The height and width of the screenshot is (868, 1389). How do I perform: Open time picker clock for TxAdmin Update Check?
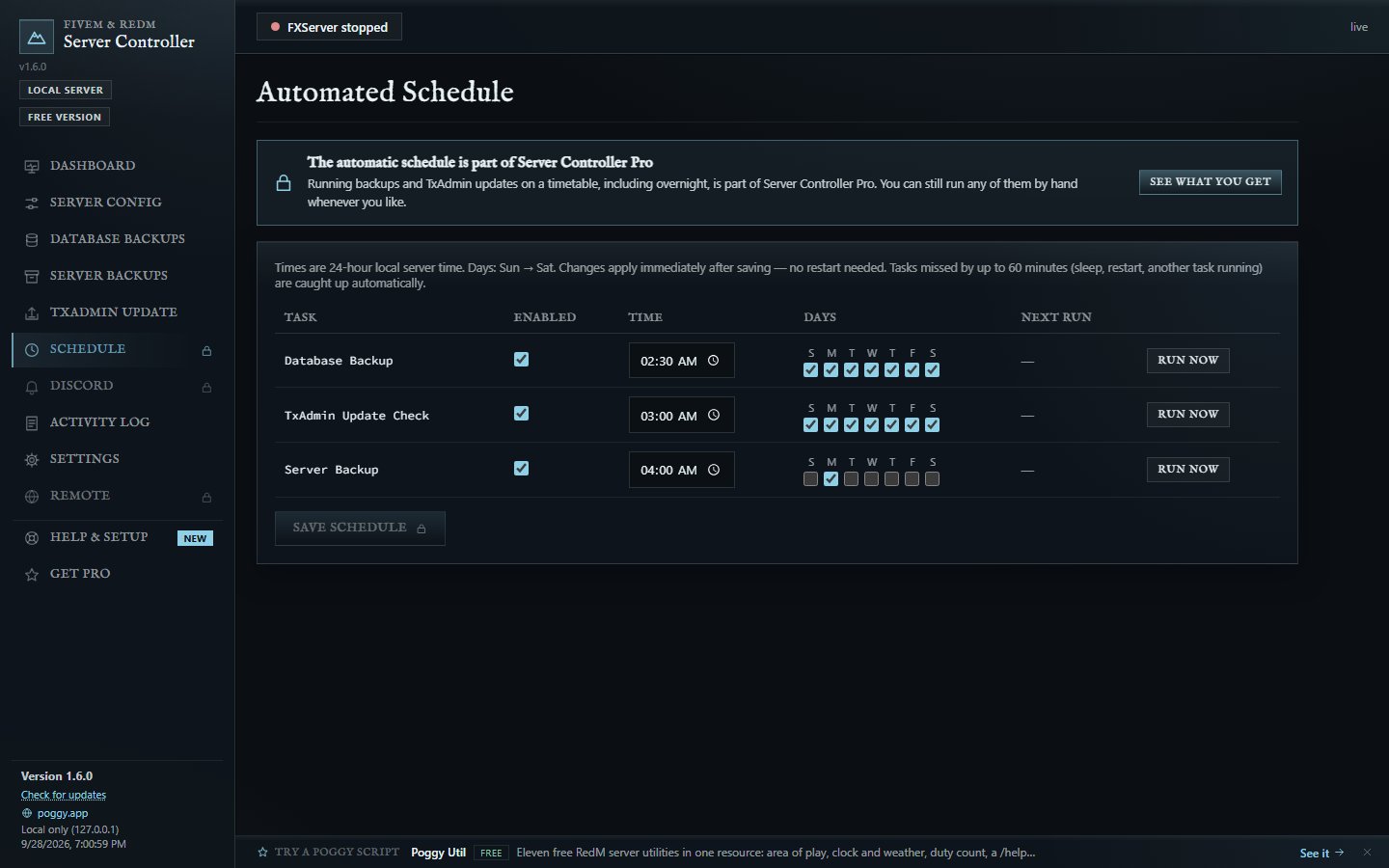(714, 415)
